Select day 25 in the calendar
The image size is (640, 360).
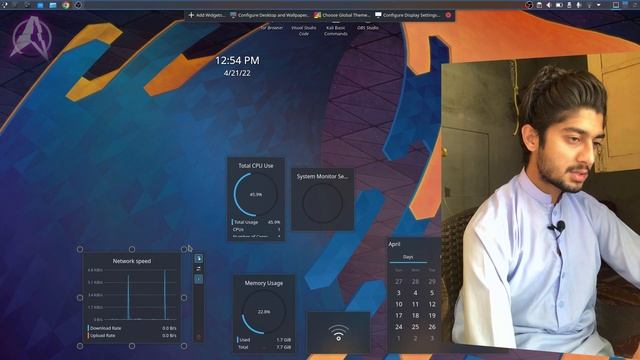pyautogui.click(x=416, y=327)
